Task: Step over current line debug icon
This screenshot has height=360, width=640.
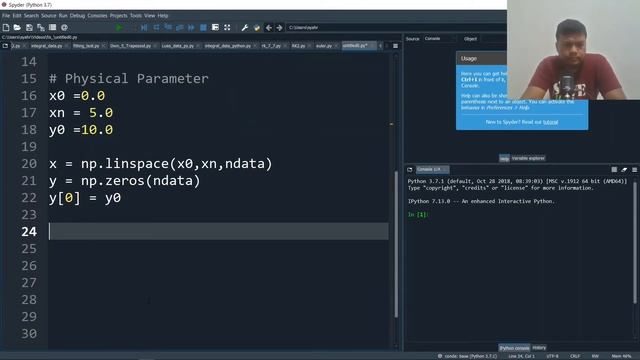Action: point(156,28)
